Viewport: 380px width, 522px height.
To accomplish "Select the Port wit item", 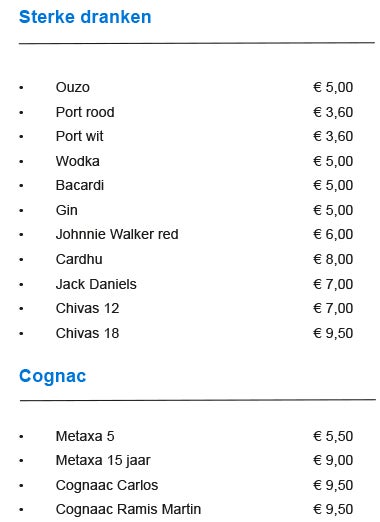I will click(x=79, y=136).
